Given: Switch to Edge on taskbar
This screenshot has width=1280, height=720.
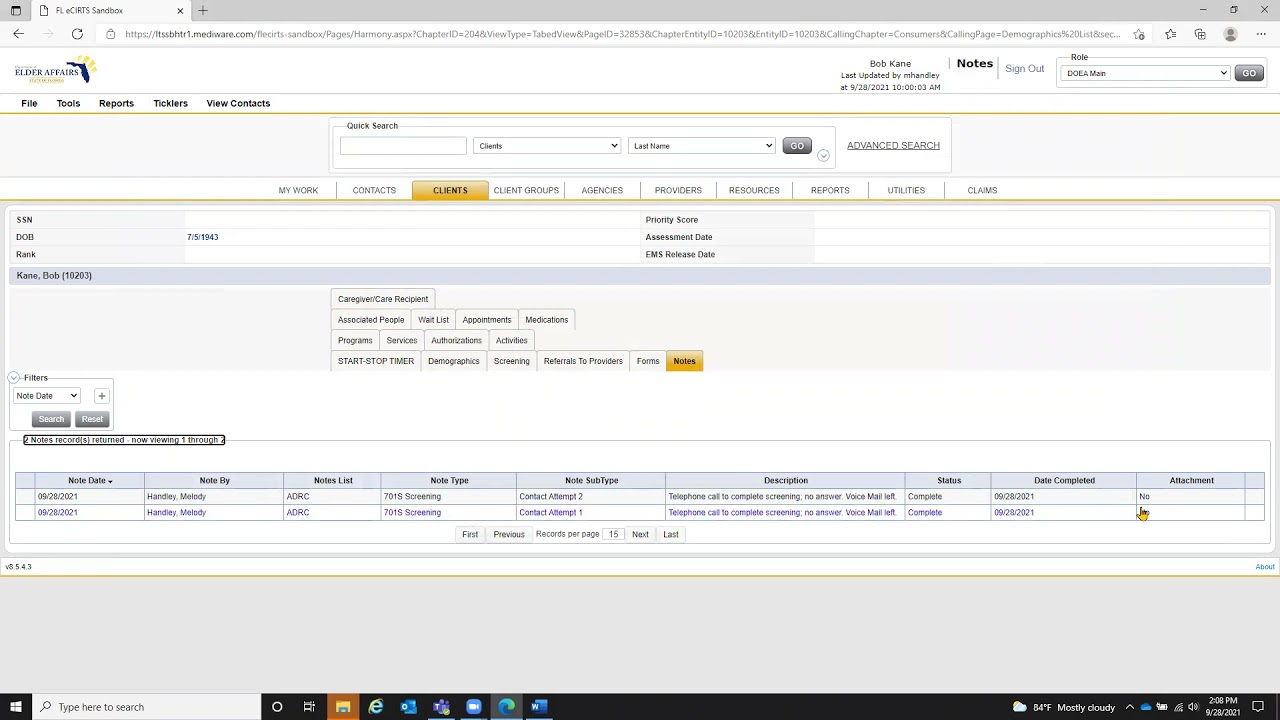Looking at the screenshot, I should (507, 707).
